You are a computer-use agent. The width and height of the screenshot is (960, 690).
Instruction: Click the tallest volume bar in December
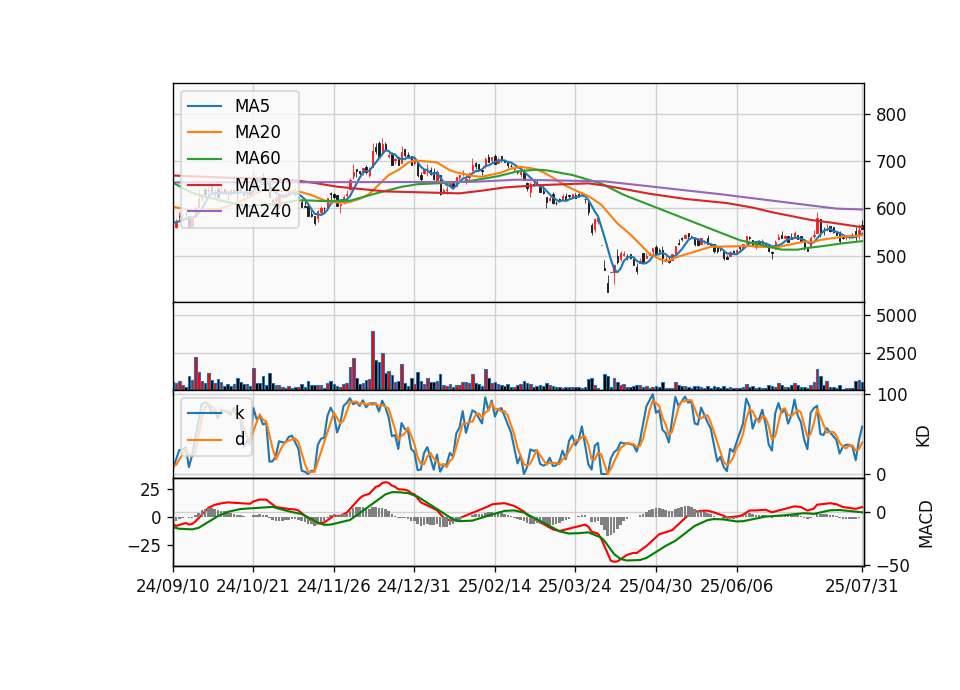click(x=373, y=361)
